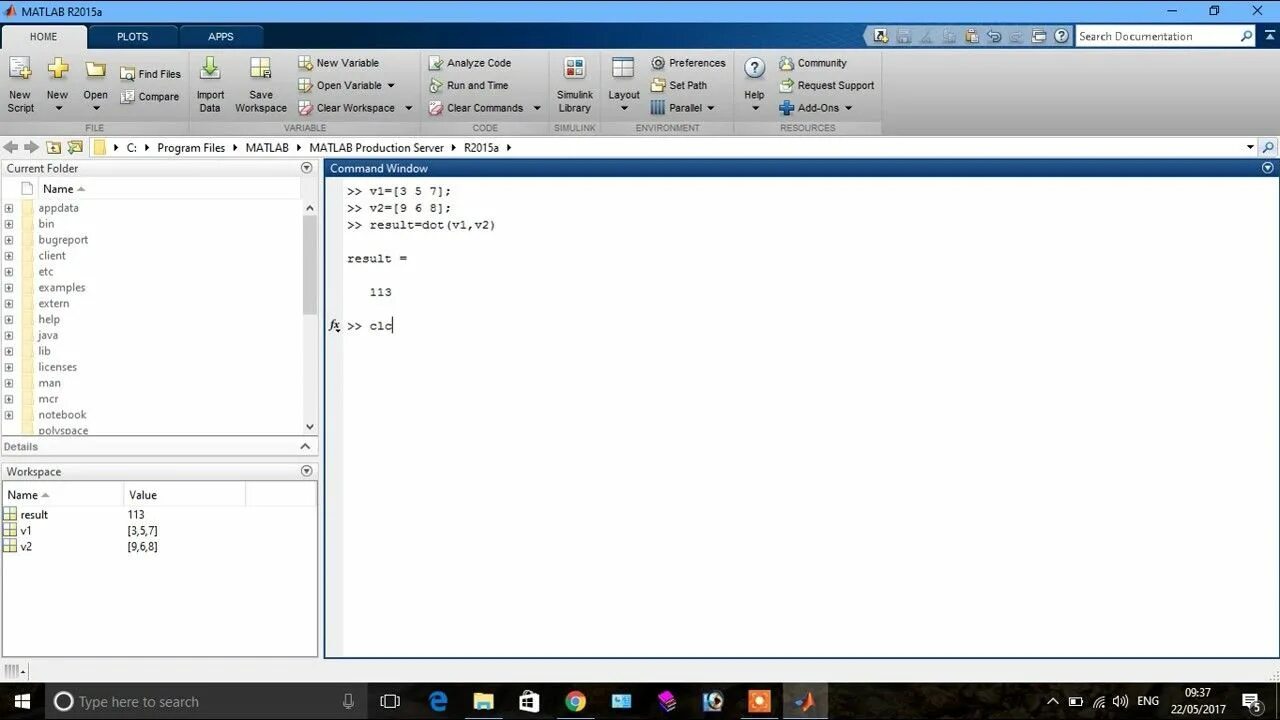The width and height of the screenshot is (1280, 720).
Task: Click the Name column header in Current Folder
Action: [58, 189]
